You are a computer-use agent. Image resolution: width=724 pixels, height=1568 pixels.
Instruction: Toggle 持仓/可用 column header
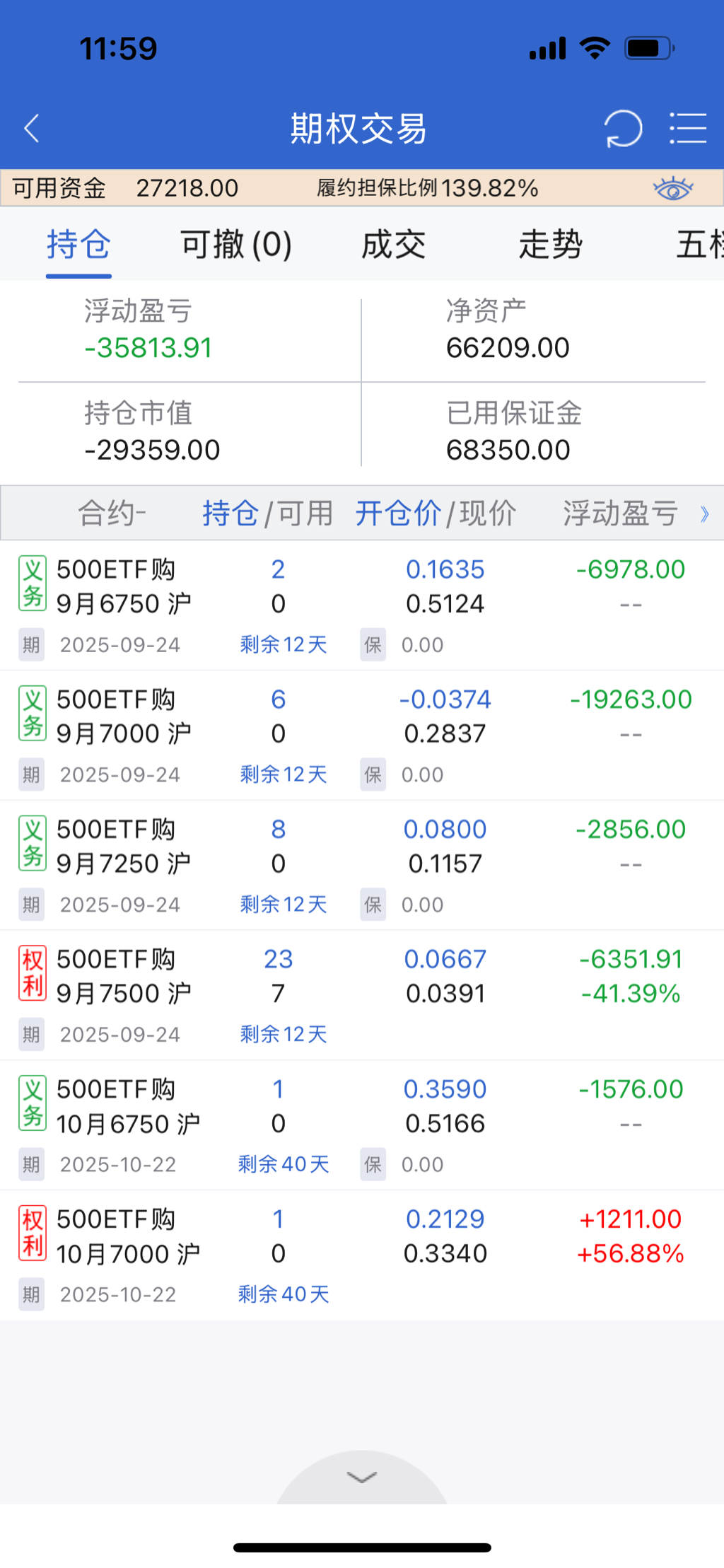267,513
